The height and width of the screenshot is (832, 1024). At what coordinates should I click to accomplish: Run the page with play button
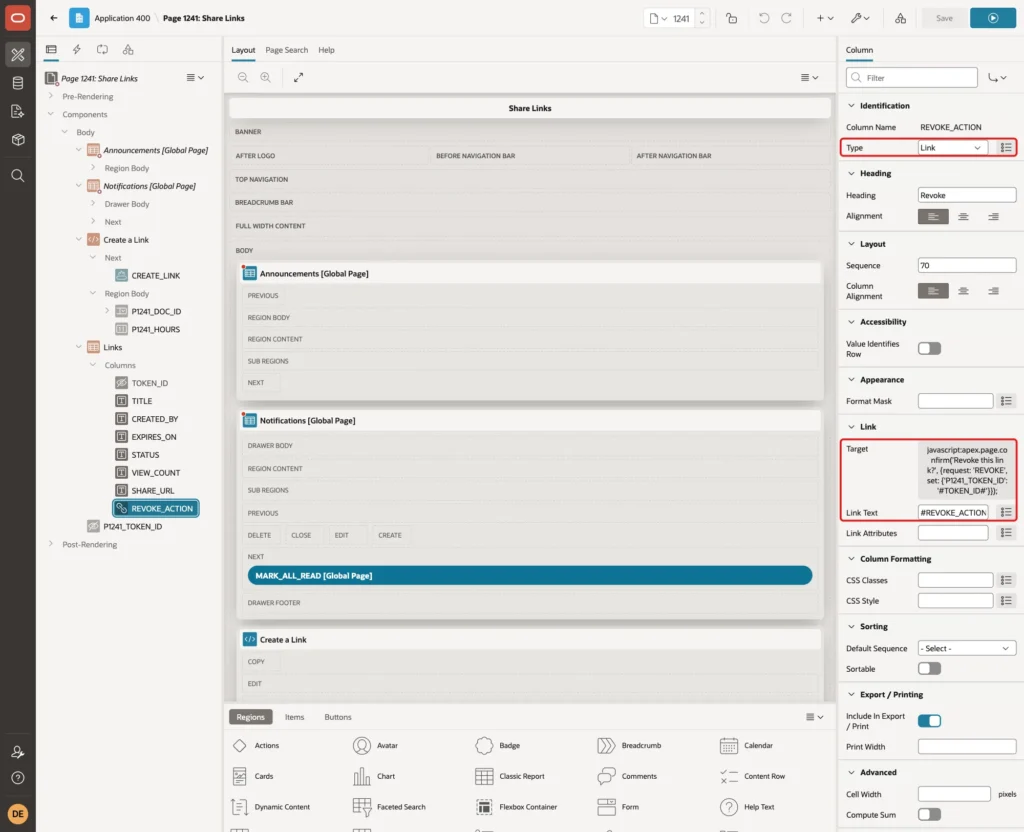993,18
